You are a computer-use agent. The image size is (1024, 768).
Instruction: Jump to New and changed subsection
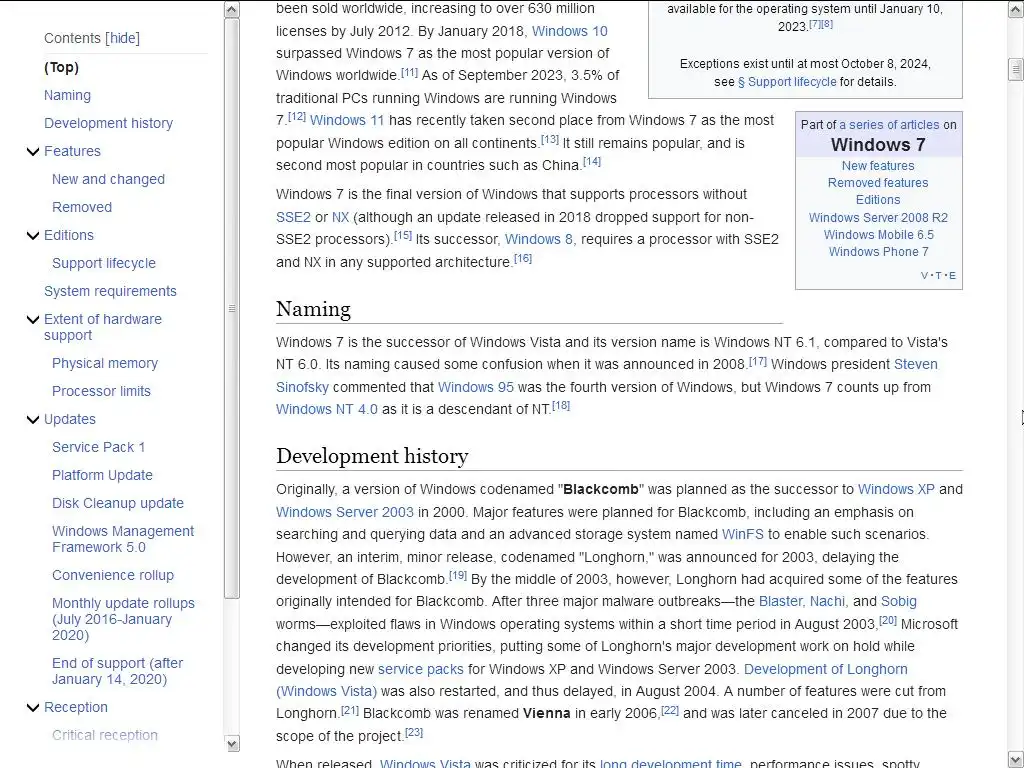click(x=108, y=180)
